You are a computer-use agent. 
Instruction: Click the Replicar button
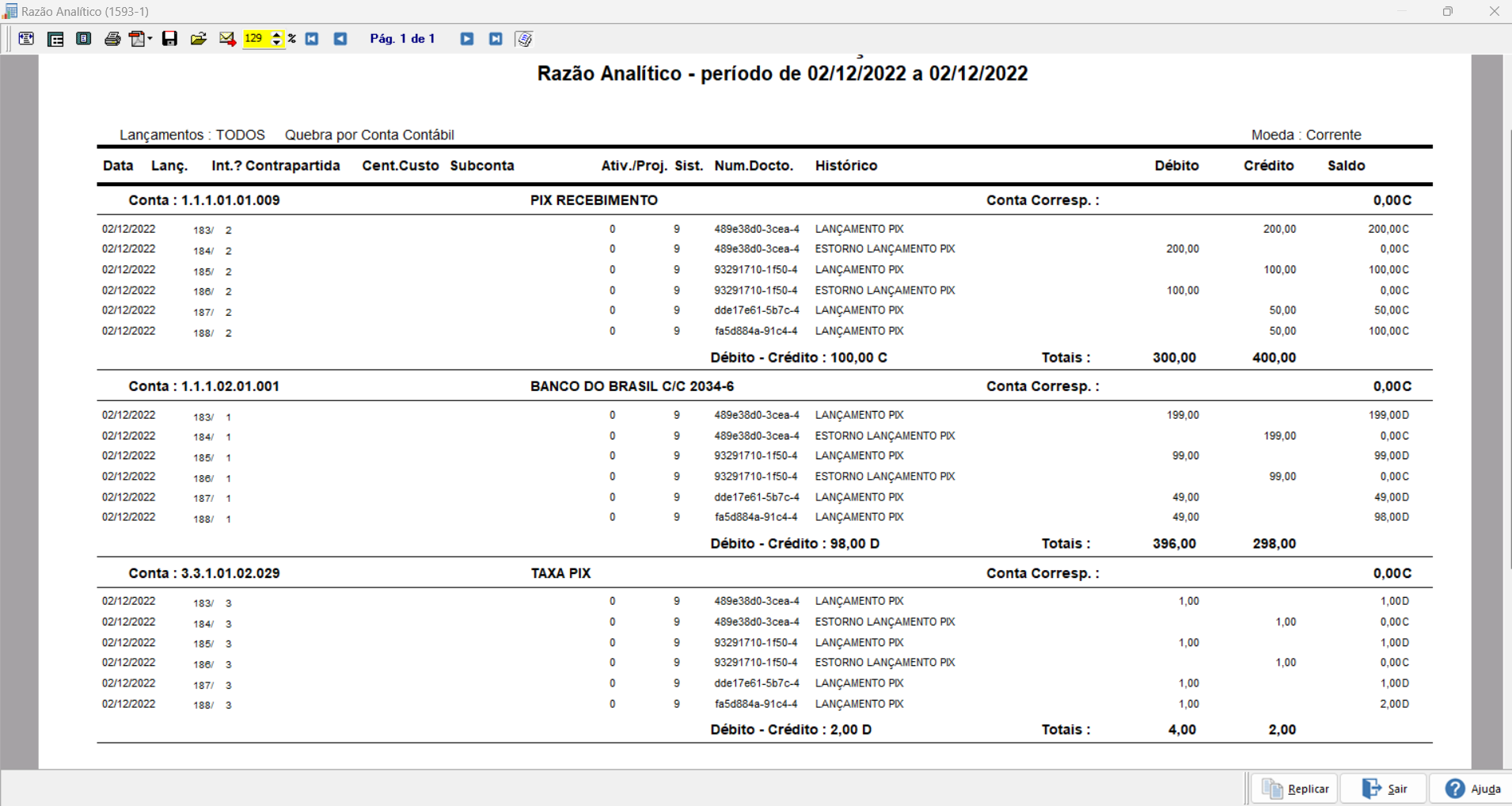coord(1295,789)
